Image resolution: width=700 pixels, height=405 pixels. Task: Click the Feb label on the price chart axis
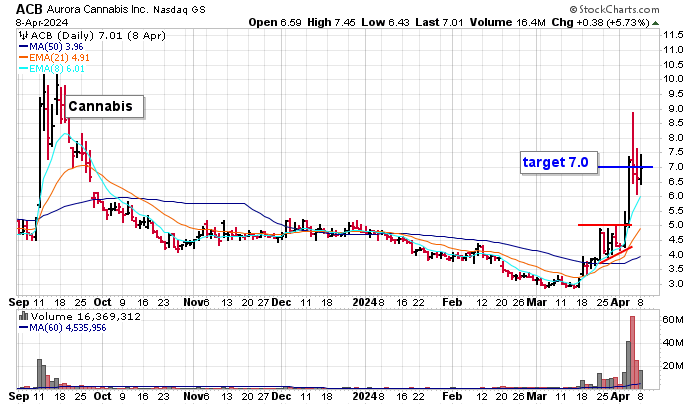tap(452, 302)
